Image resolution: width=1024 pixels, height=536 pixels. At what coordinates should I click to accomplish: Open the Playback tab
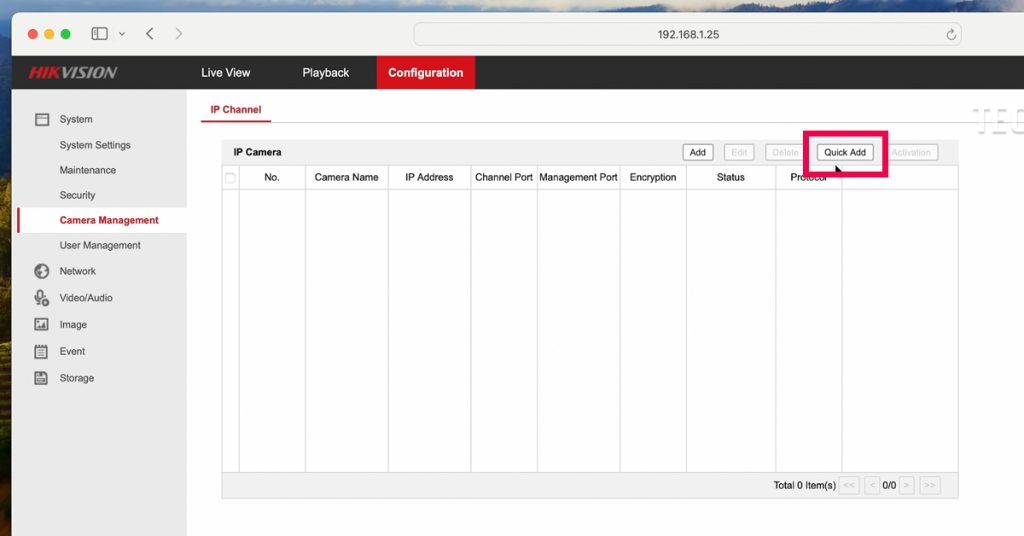[x=326, y=73]
